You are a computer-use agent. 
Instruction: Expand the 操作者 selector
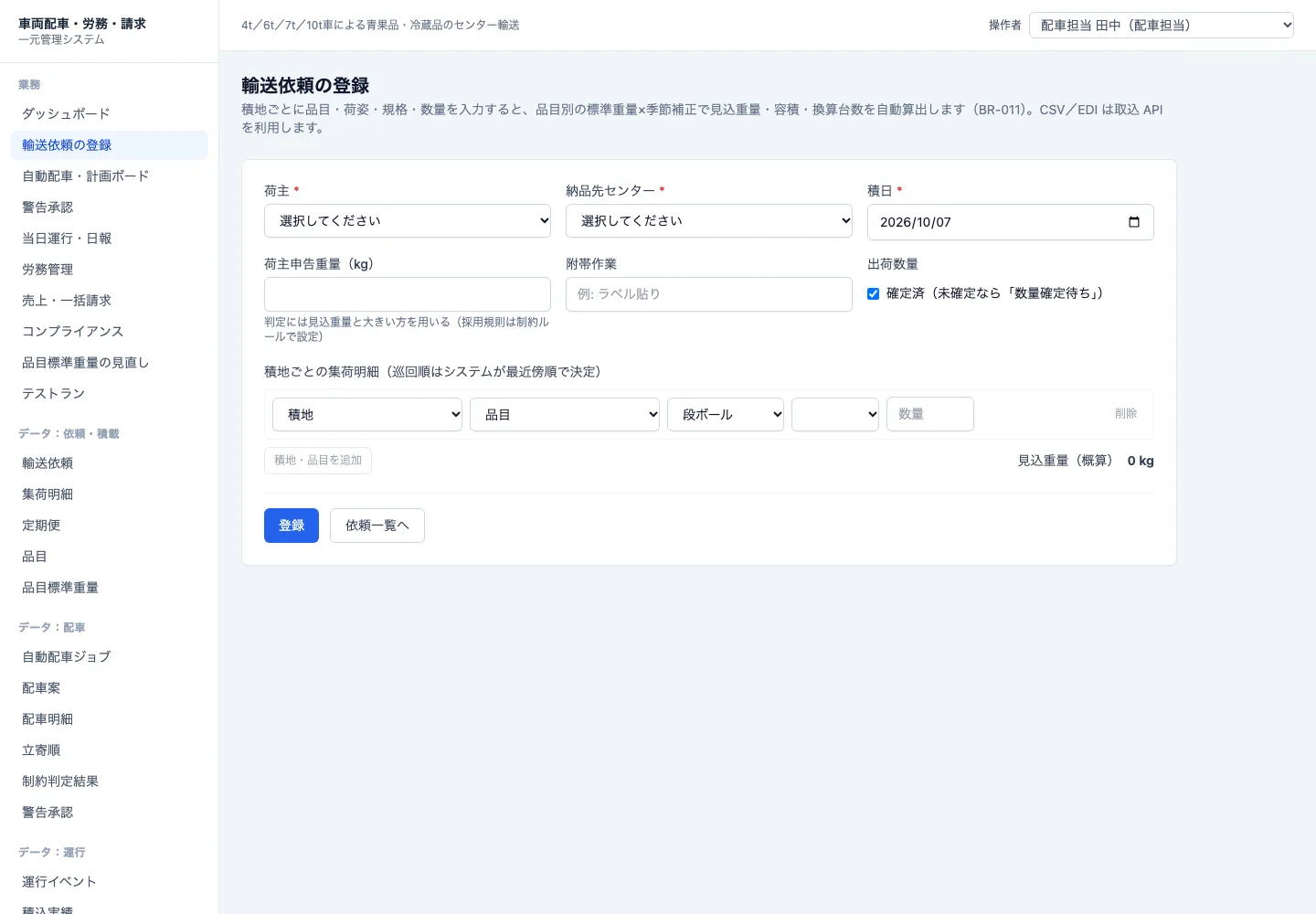[1162, 26]
